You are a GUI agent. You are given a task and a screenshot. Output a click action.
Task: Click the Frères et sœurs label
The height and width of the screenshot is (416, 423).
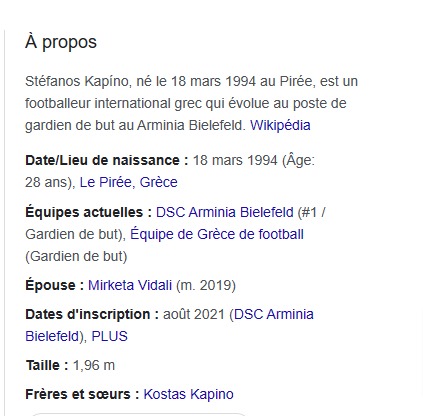82,394
